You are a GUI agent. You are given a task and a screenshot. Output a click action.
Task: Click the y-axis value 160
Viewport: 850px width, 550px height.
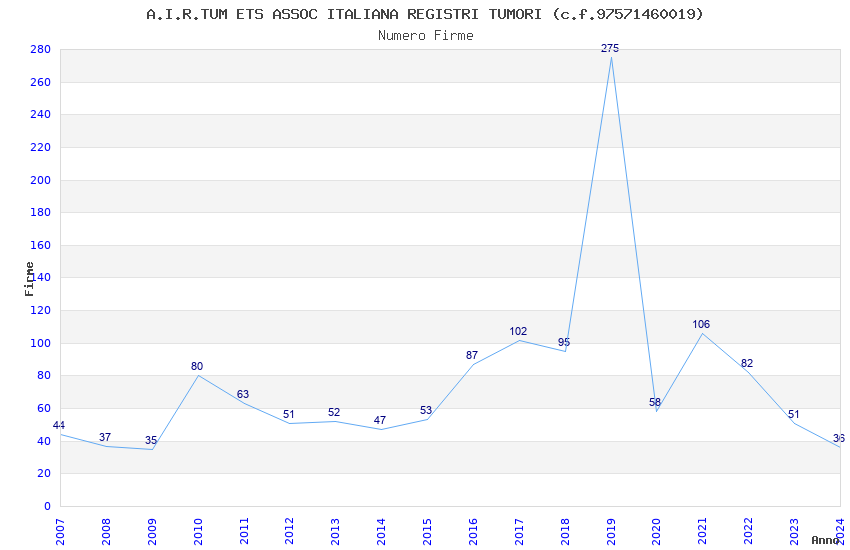coord(41,245)
